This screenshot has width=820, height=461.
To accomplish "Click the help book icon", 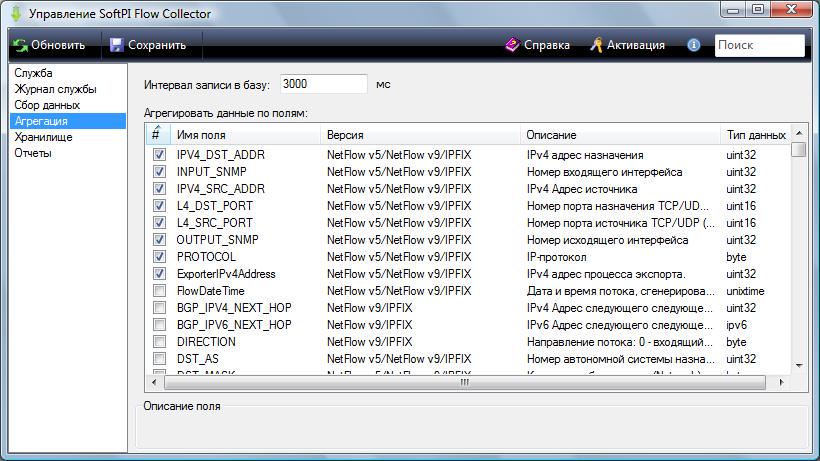I will [512, 45].
